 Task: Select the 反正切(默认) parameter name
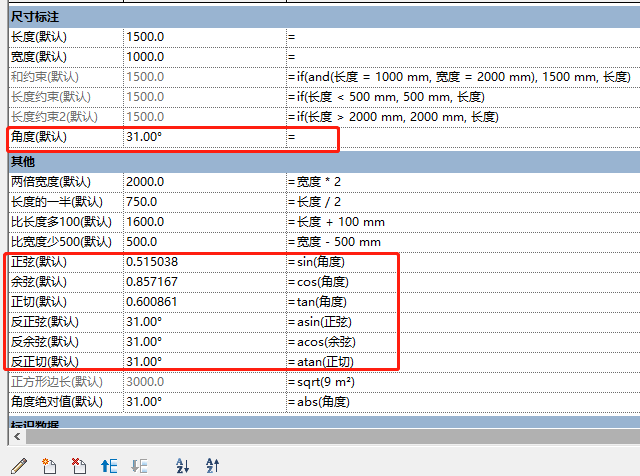44,362
